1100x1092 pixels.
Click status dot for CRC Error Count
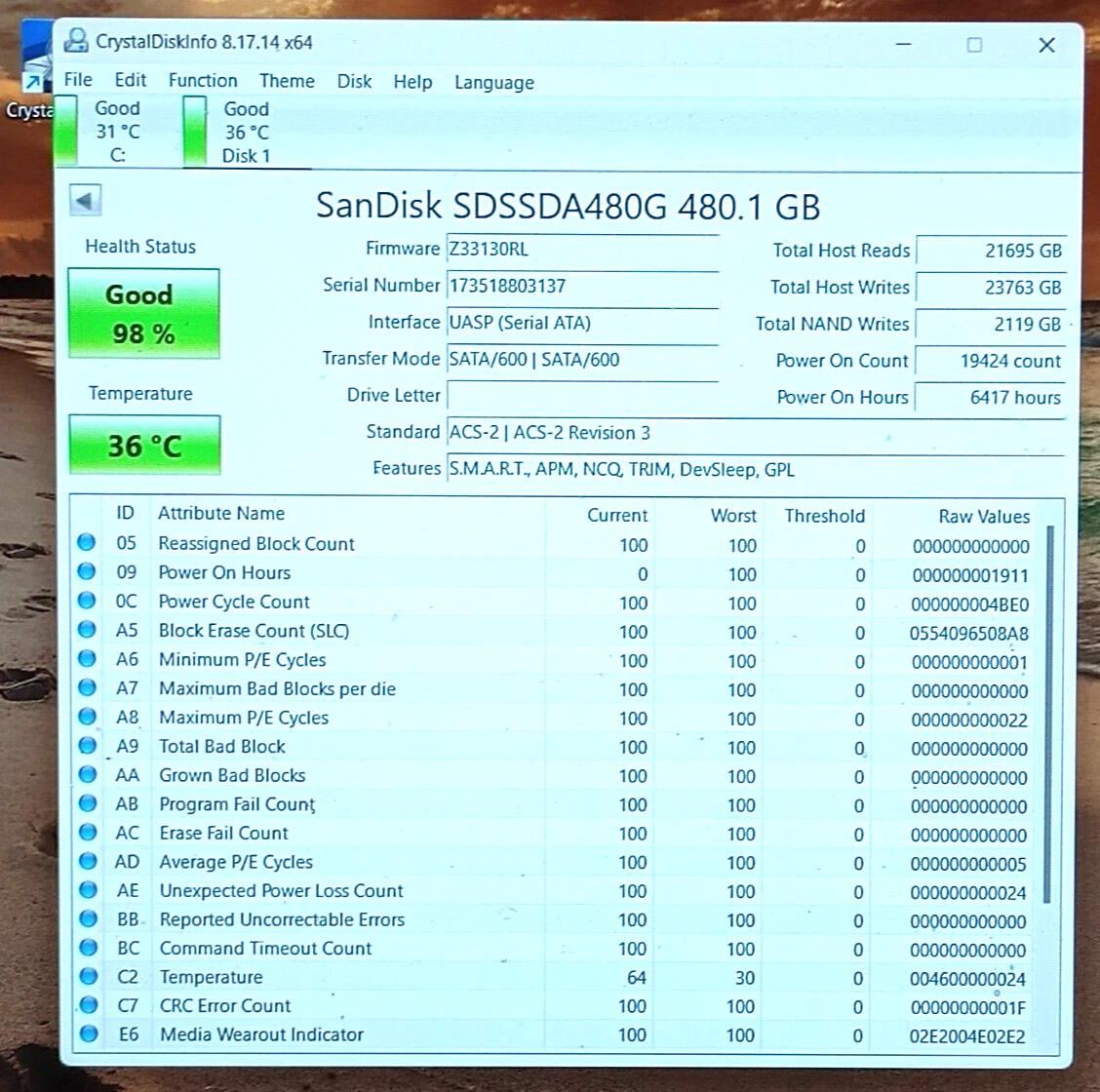point(89,1004)
